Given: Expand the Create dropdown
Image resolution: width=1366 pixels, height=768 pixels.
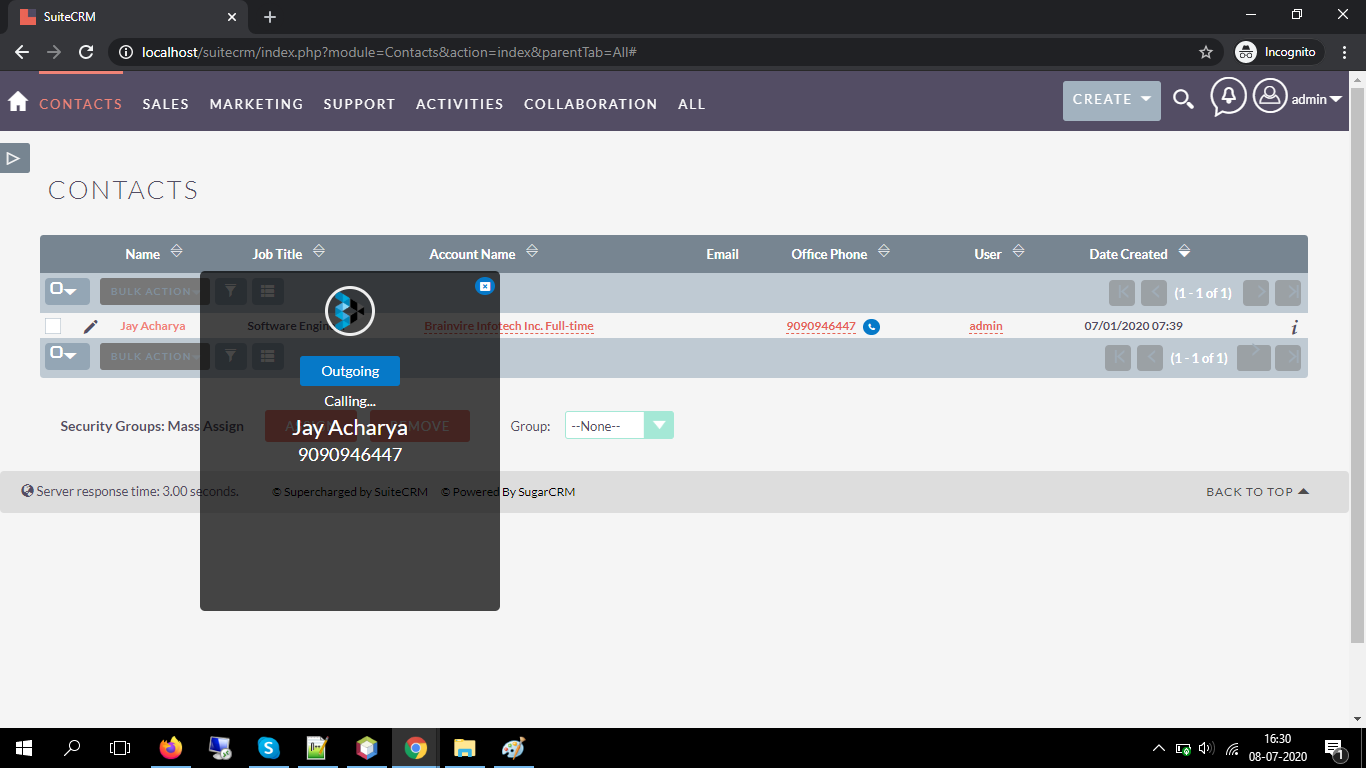Looking at the screenshot, I should [x=1111, y=100].
